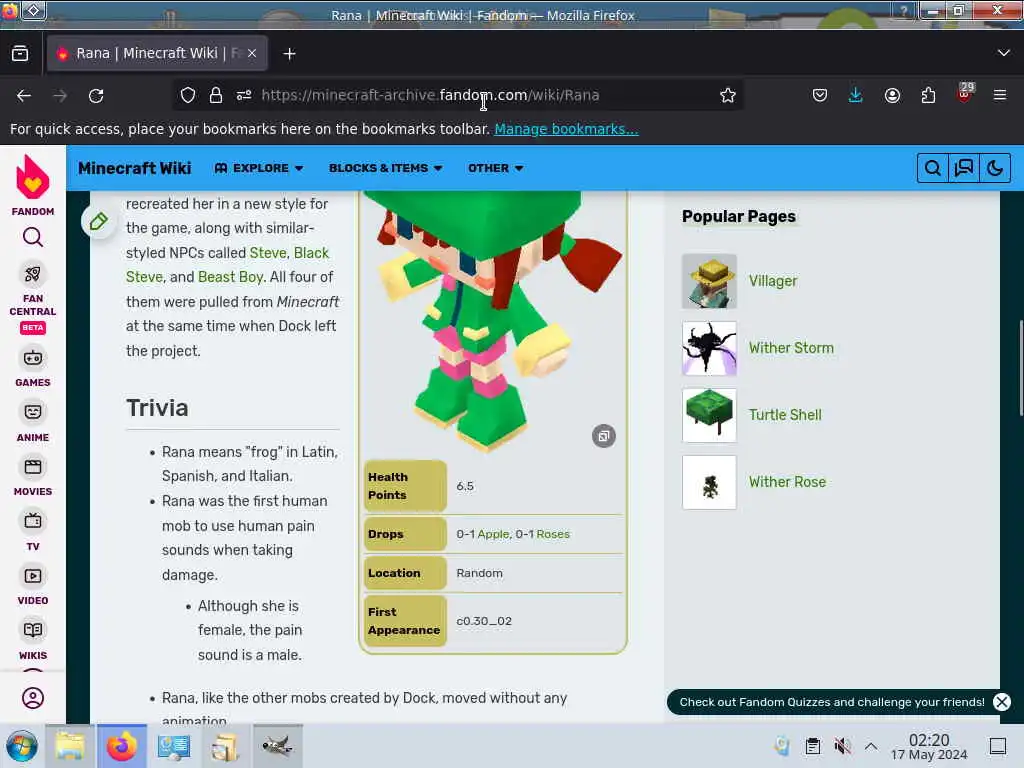The image size is (1024, 768).
Task: Open site permissions icon in address bar
Action: [x=244, y=95]
